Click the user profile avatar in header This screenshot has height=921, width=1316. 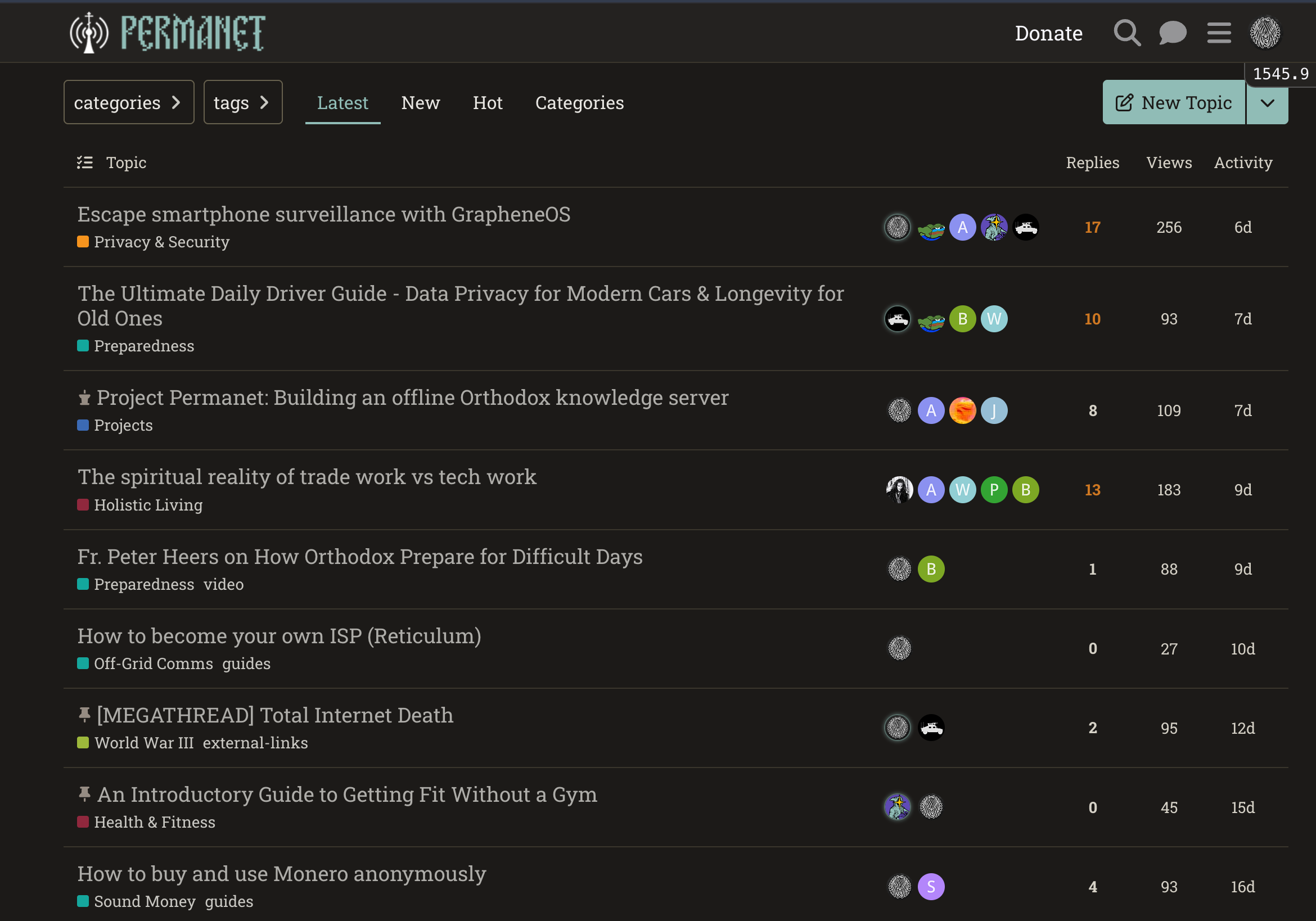pos(1265,33)
